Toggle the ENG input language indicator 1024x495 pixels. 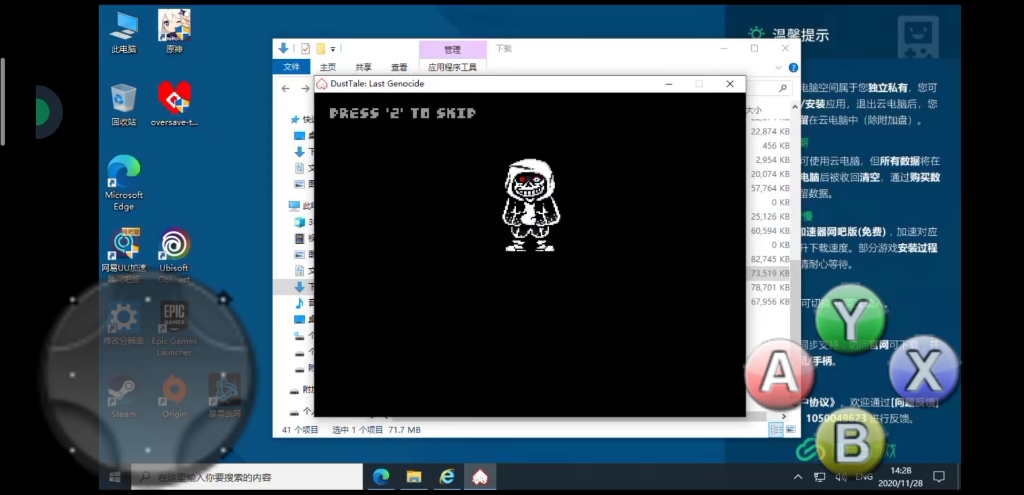click(x=864, y=477)
